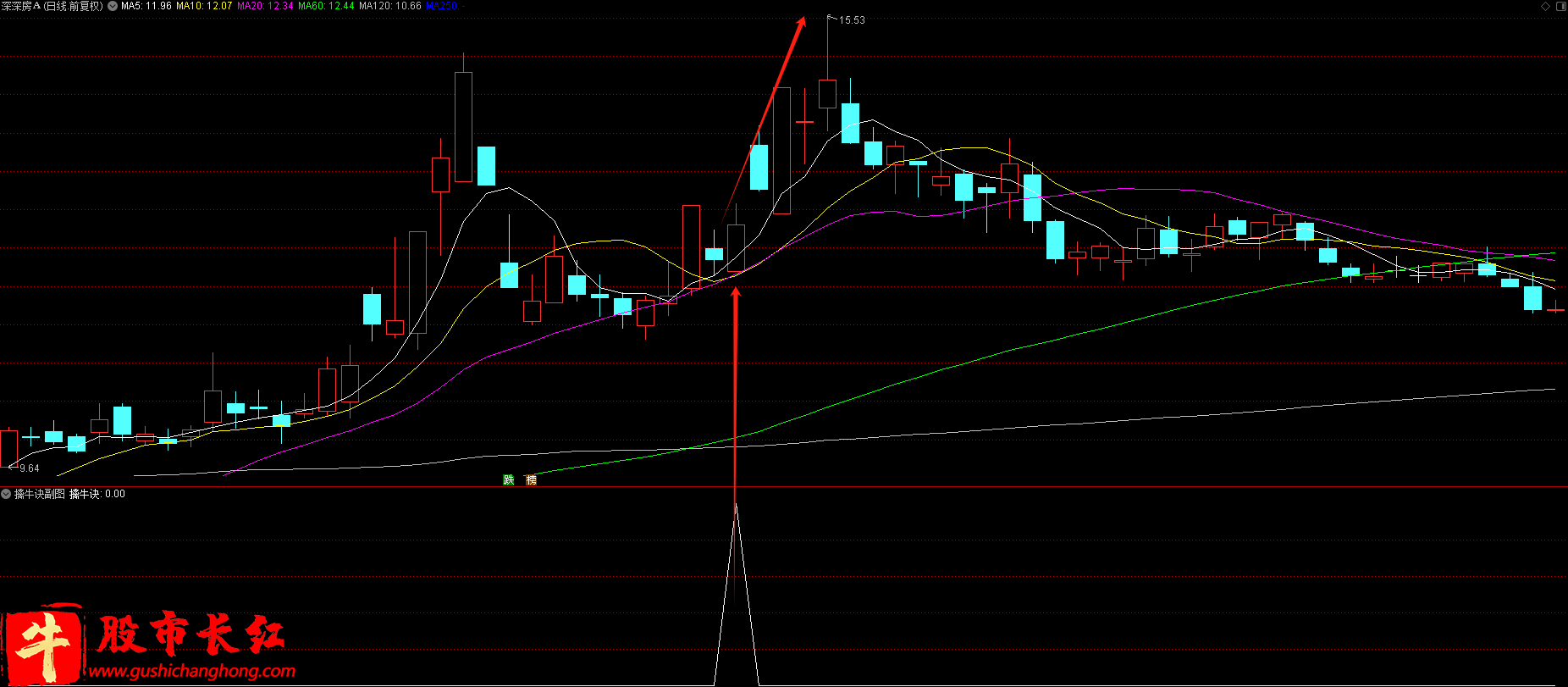Toggle the side panel icon at top right
Image resolution: width=1568 pixels, height=687 pixels.
coord(1561,6)
